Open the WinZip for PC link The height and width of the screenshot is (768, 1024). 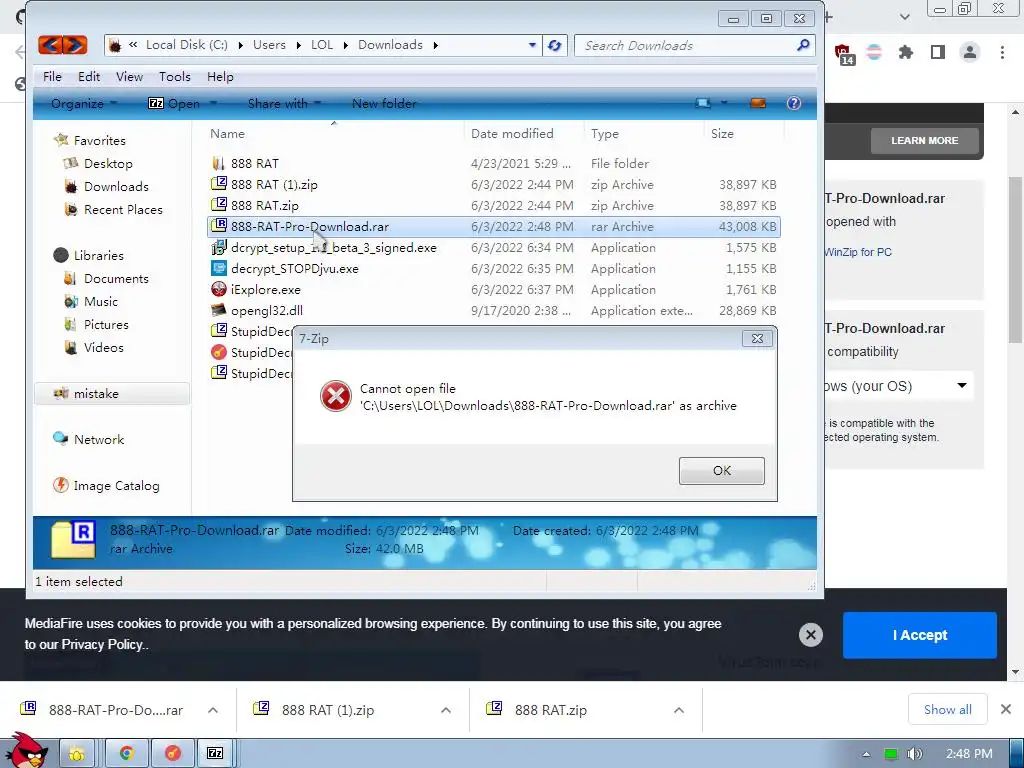coord(857,252)
